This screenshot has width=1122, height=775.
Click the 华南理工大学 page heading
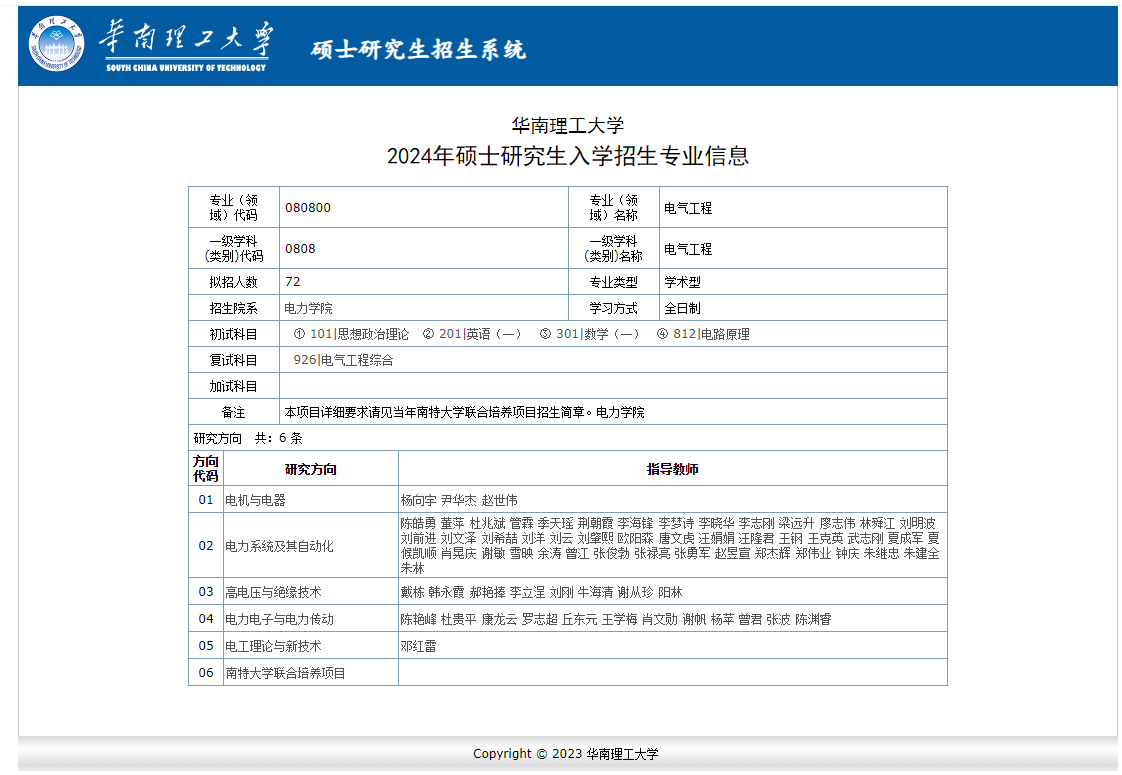click(567, 126)
